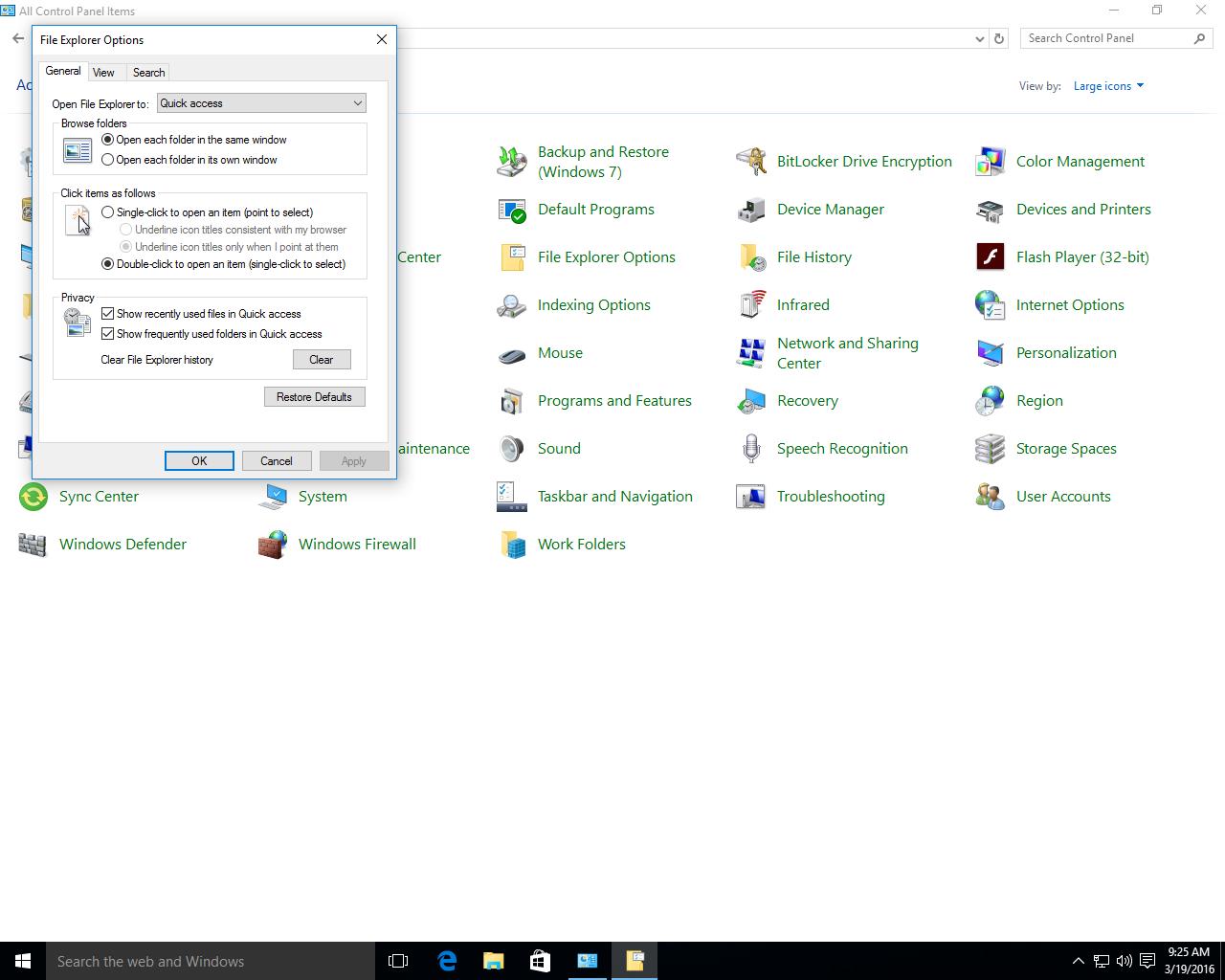Open the Recovery icon
This screenshot has width=1225, height=980.
(x=751, y=401)
